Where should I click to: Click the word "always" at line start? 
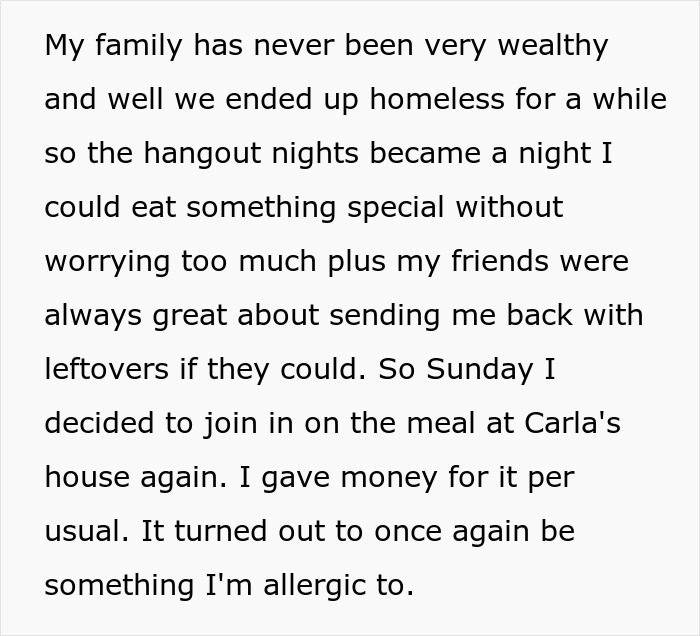click(93, 316)
